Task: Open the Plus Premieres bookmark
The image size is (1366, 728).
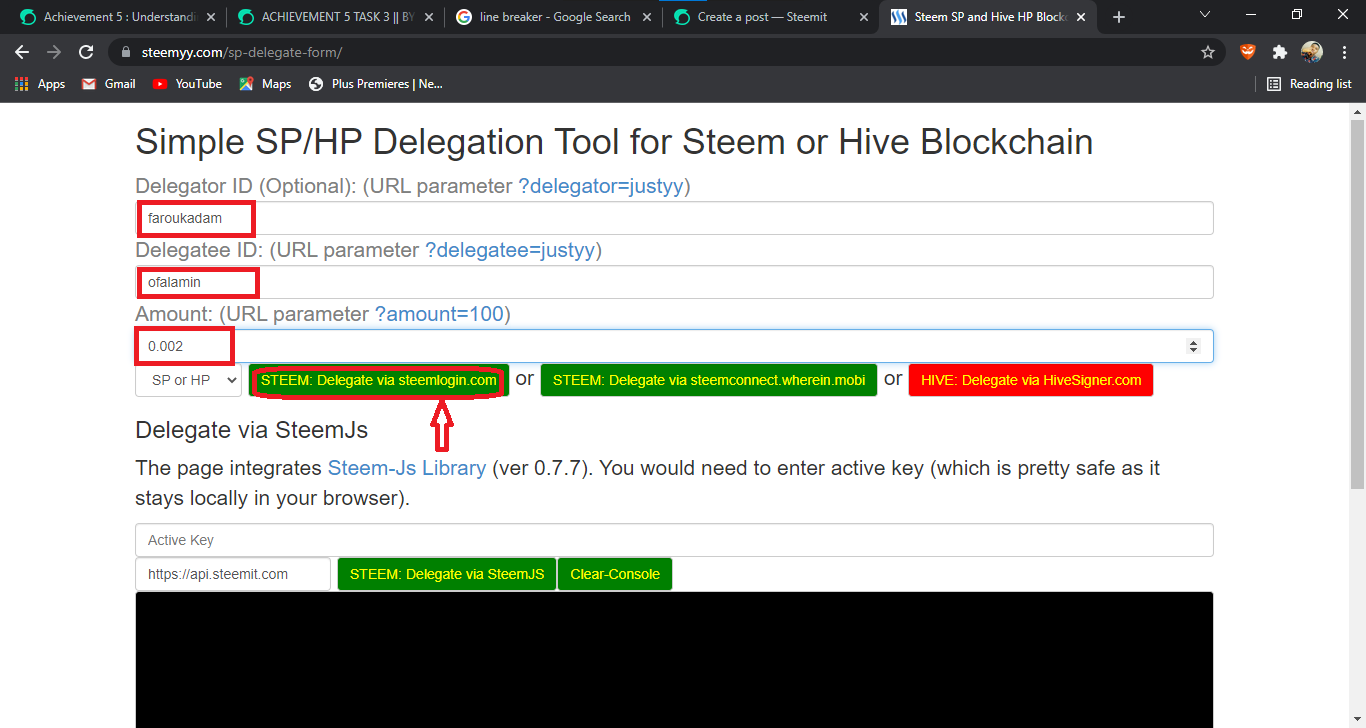Action: click(x=375, y=84)
